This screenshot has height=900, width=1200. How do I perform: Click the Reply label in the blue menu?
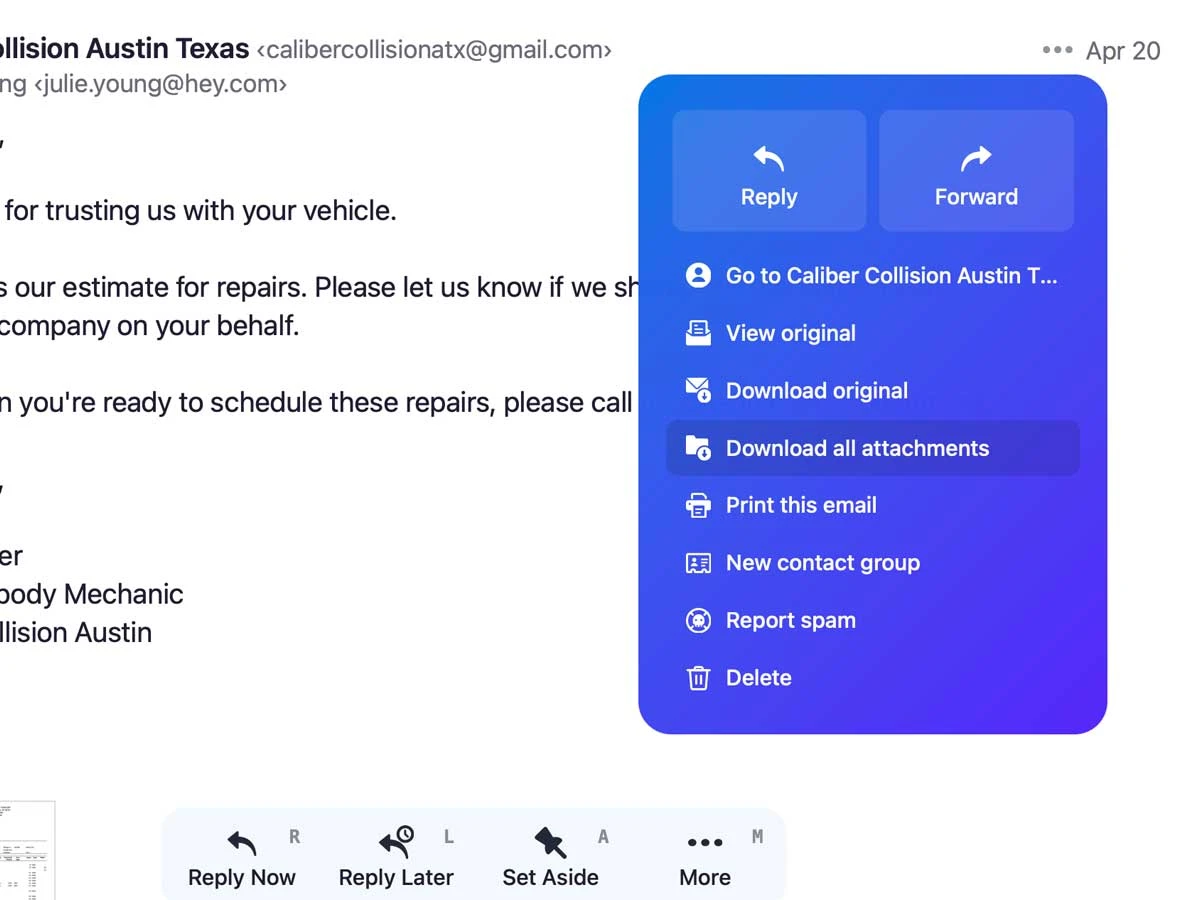[769, 197]
